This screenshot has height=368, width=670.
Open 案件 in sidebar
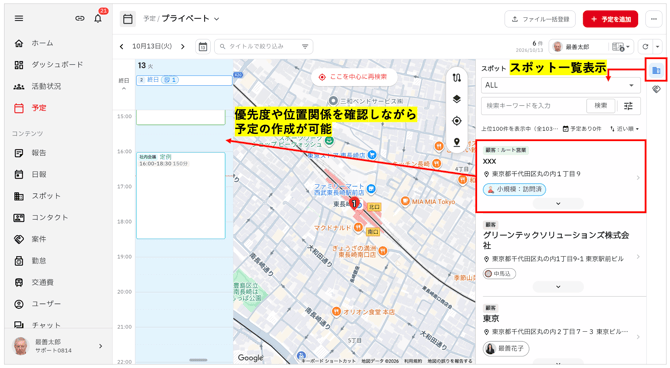click(38, 239)
